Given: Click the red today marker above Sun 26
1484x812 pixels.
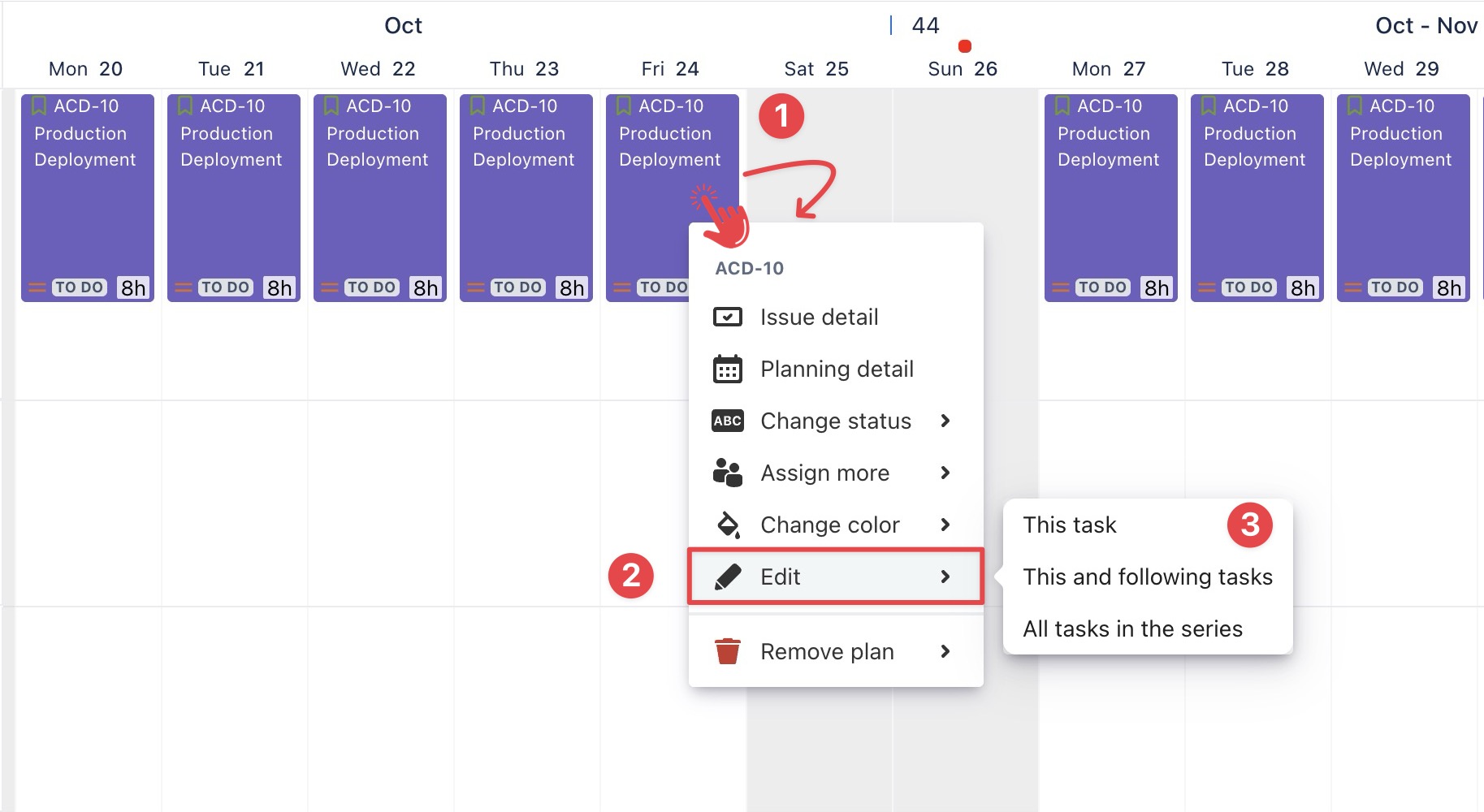Looking at the screenshot, I should [964, 46].
